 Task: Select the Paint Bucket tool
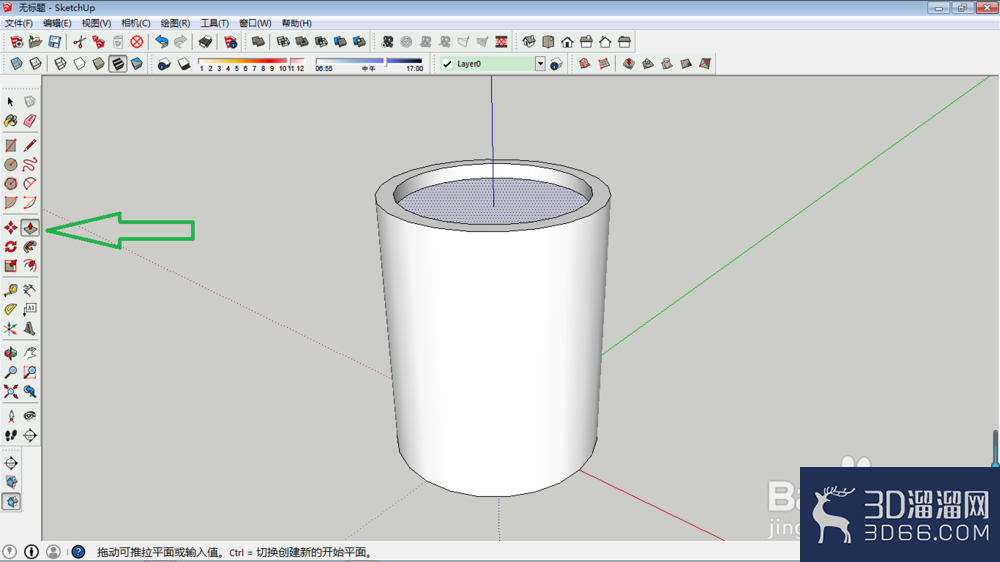11,121
